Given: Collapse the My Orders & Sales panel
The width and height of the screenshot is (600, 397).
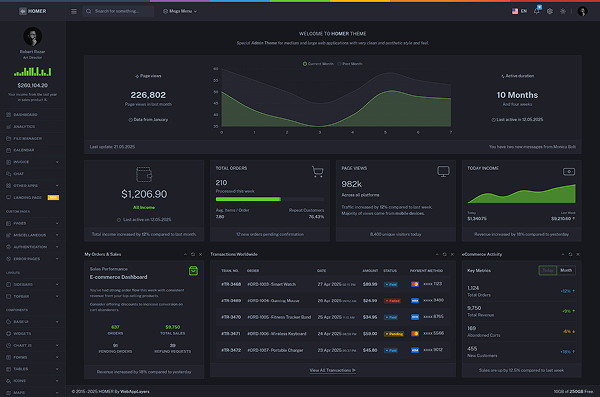Looking at the screenshot, I should click(186, 254).
